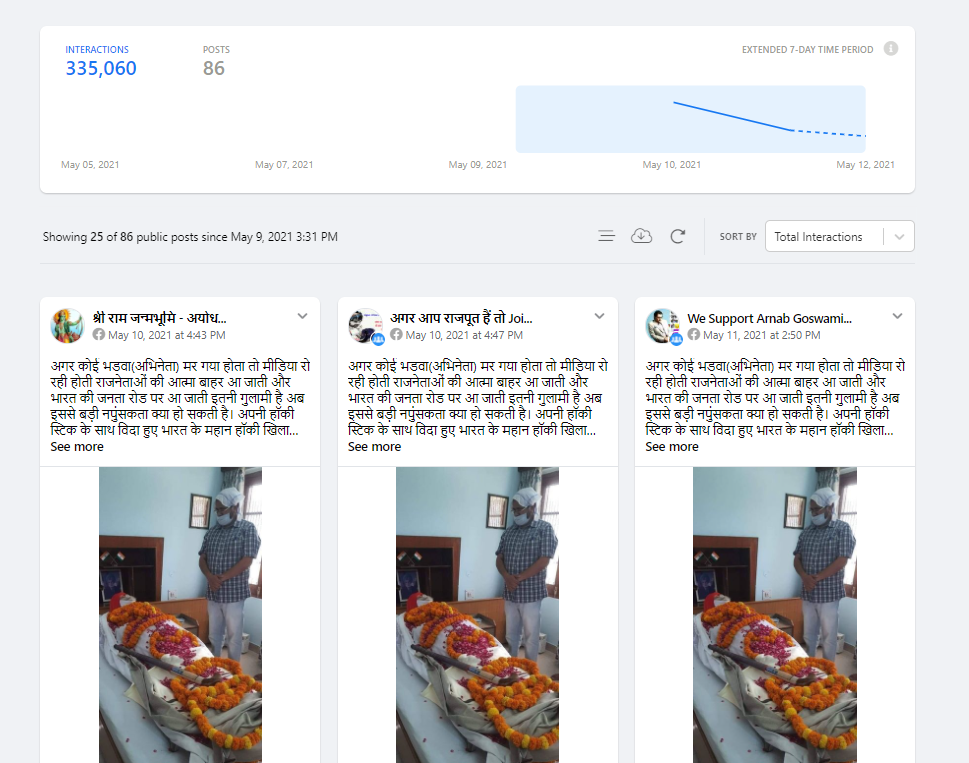Expand options chevron on We Support Arnab Goswami post
This screenshot has width=969, height=763.
pyautogui.click(x=897, y=316)
